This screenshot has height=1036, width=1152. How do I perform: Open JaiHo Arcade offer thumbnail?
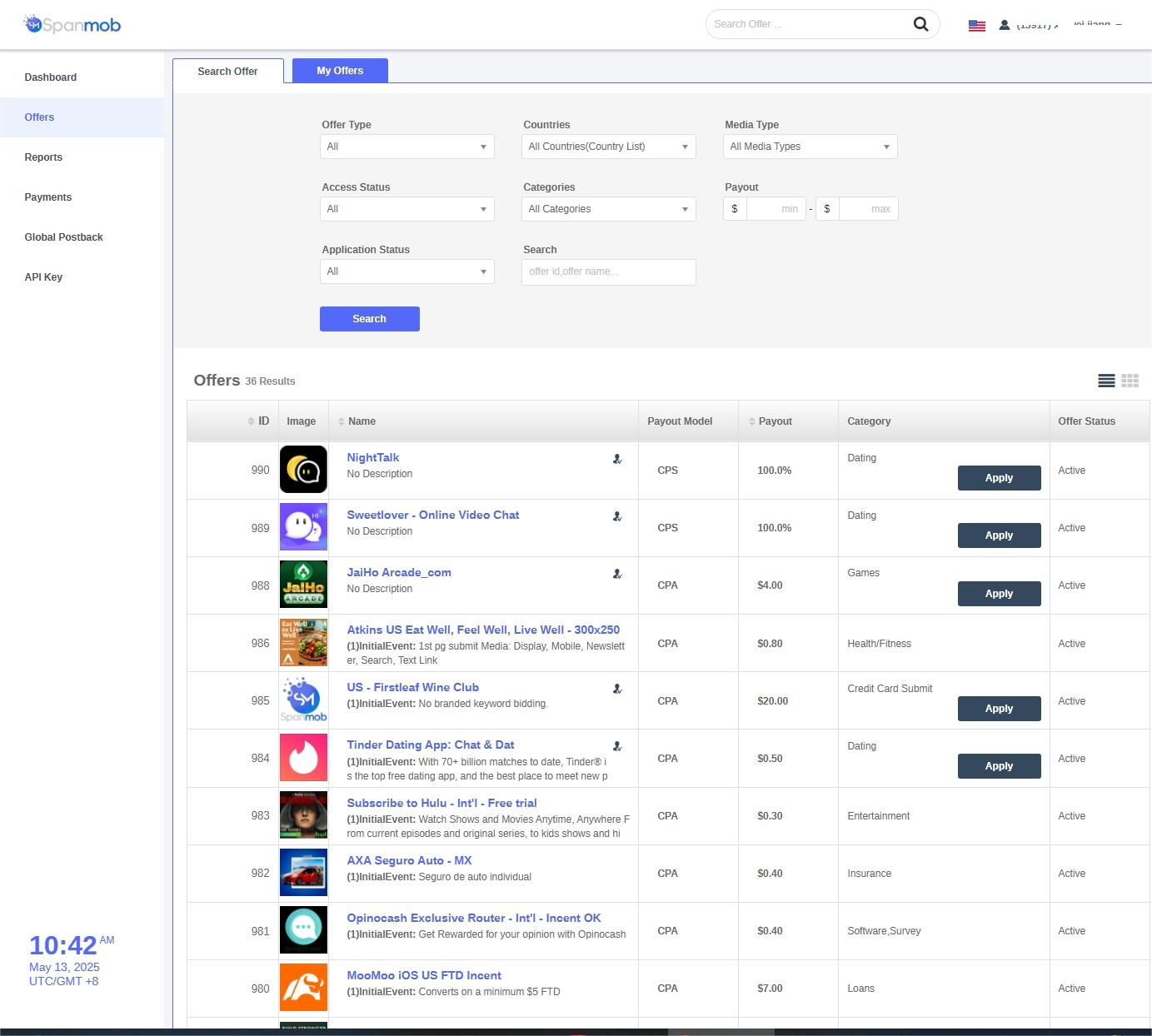point(303,585)
